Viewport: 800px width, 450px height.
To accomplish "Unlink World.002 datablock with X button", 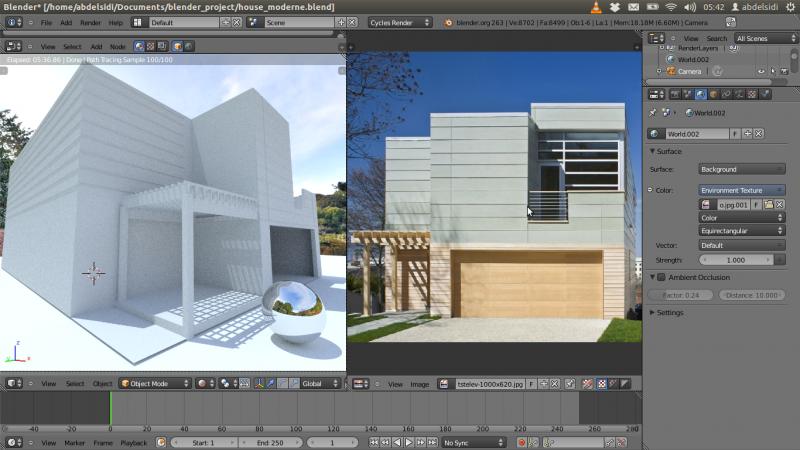I will (x=759, y=134).
